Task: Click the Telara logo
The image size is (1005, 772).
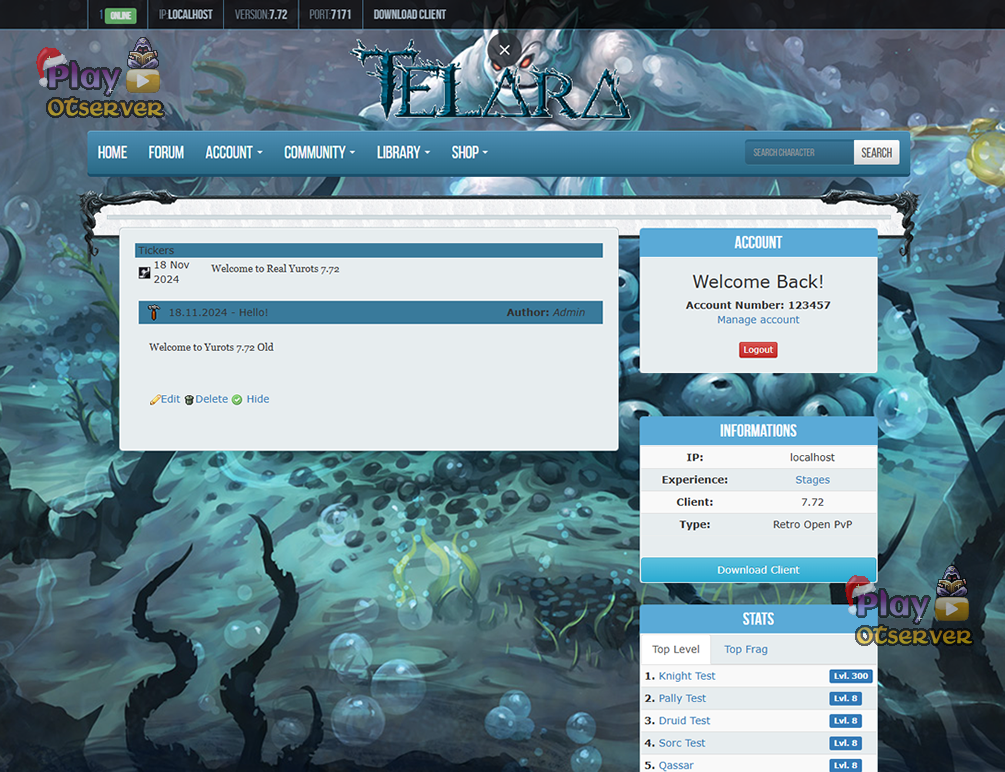Action: pyautogui.click(x=491, y=80)
